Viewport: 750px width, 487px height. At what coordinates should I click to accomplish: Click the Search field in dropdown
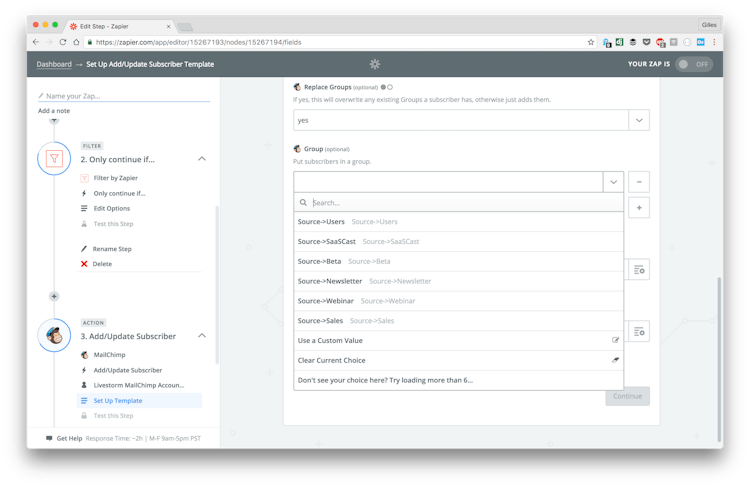click(460, 202)
